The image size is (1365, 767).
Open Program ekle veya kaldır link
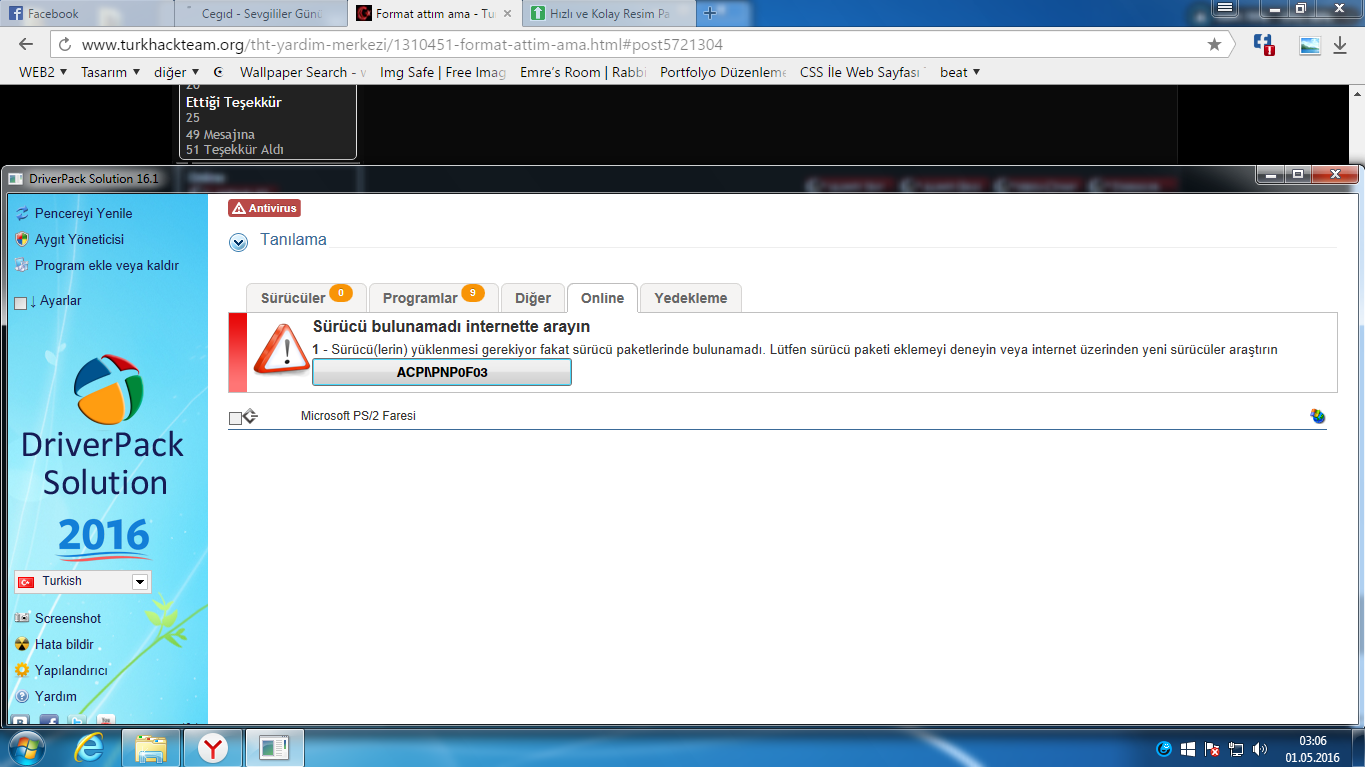[107, 265]
